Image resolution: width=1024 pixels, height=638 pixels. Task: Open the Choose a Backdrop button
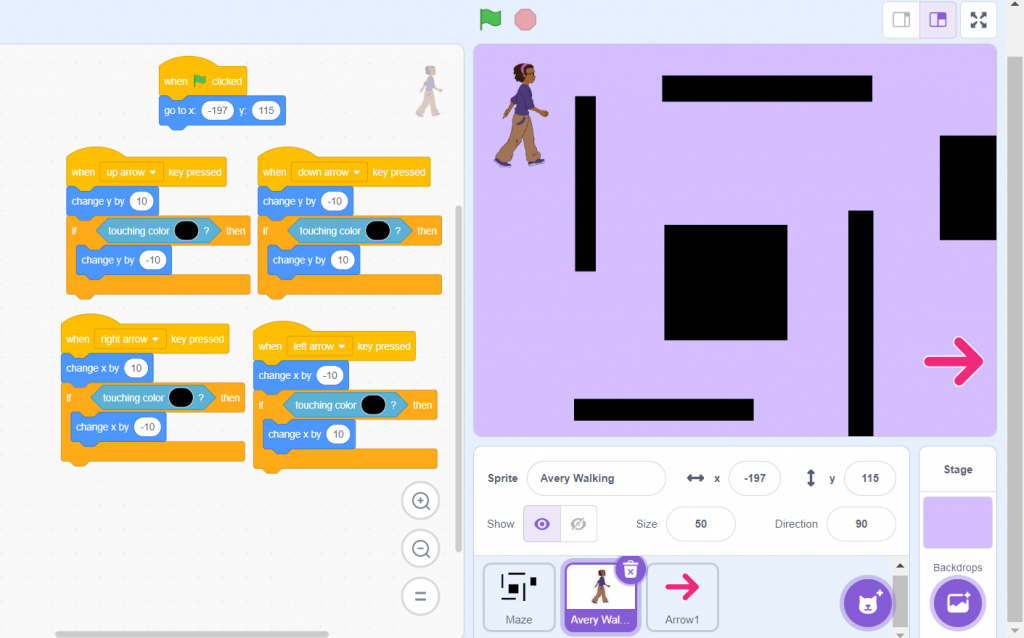pyautogui.click(x=957, y=602)
